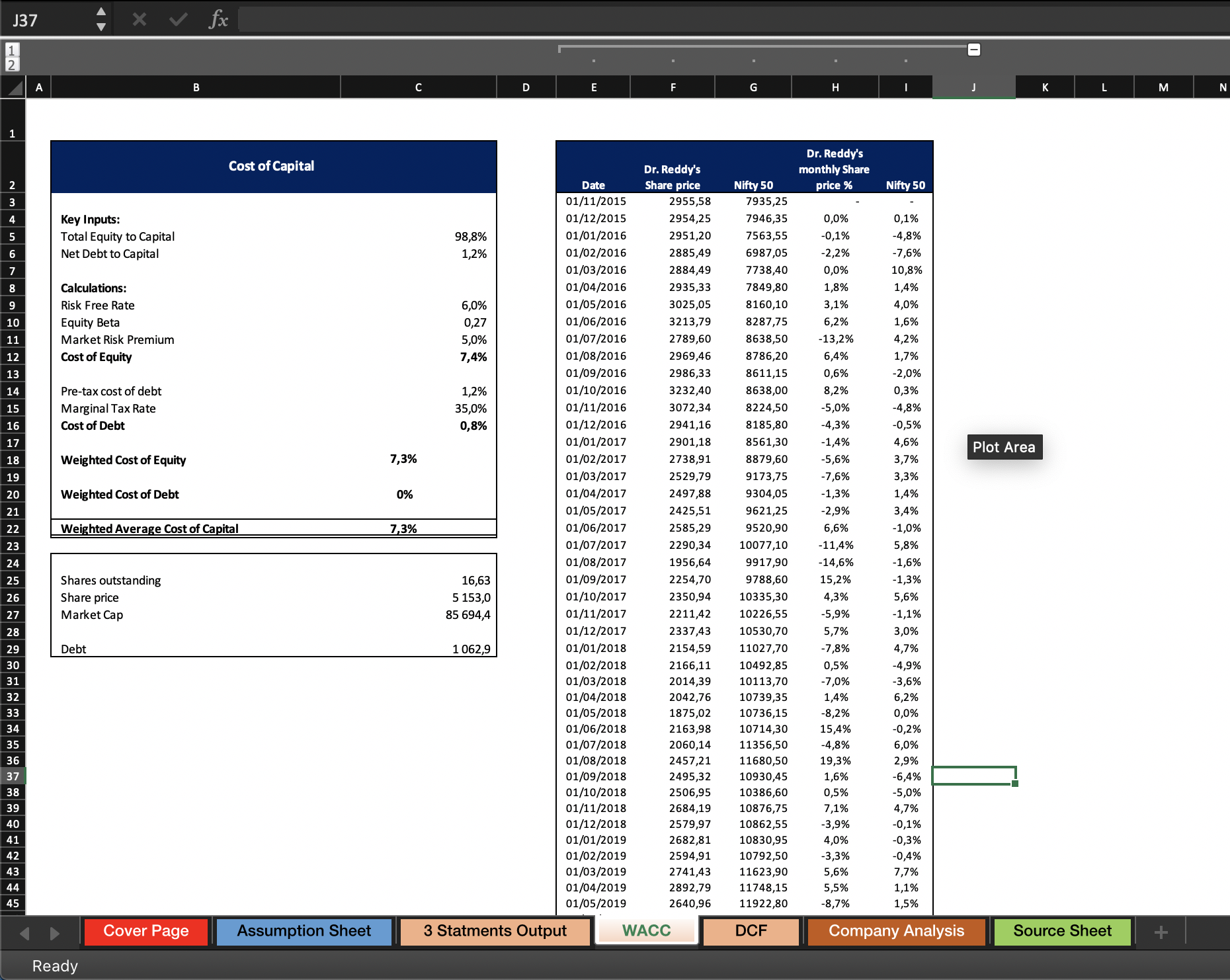Screen dimensions: 1230x980
Task: Select Nifty 50 value 11922,80
Action: point(763,903)
